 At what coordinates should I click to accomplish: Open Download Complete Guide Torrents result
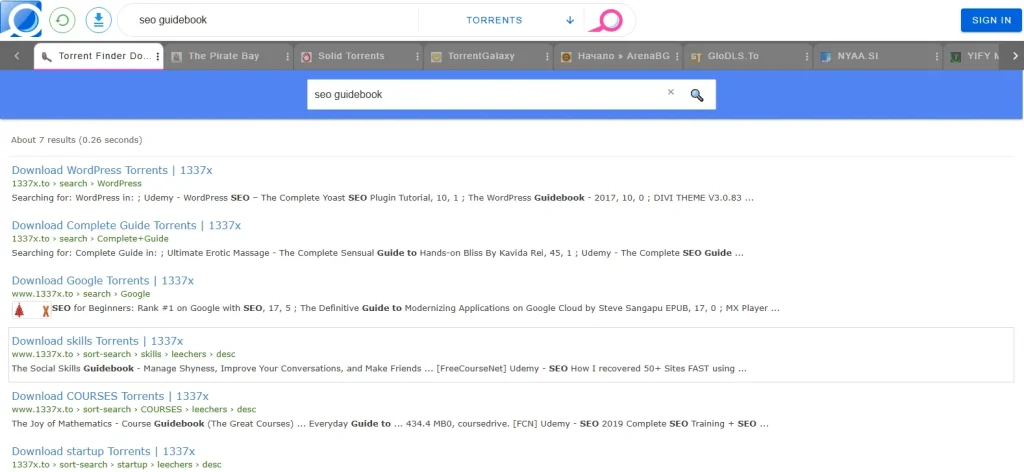tap(126, 225)
